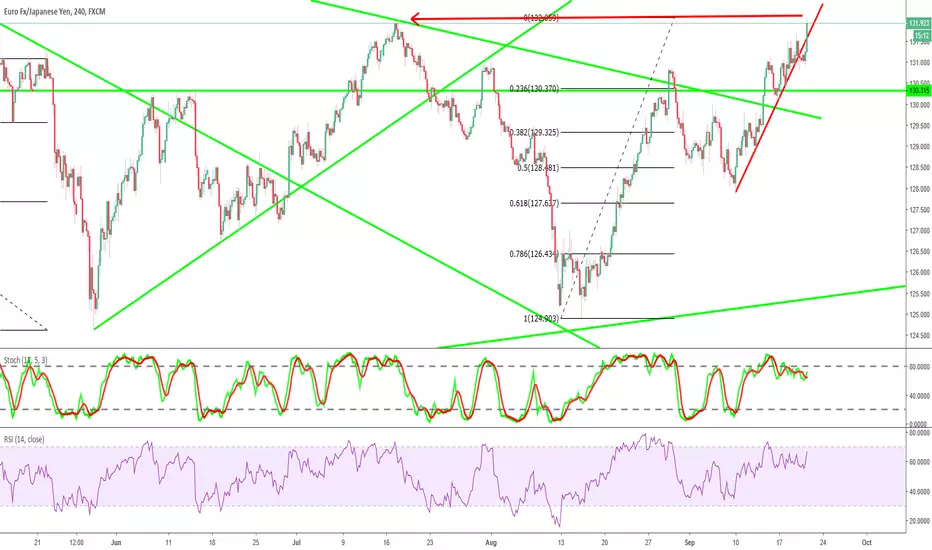932x550 pixels.
Task: Click the 9 label on the date axis
Action: (x=343, y=542)
